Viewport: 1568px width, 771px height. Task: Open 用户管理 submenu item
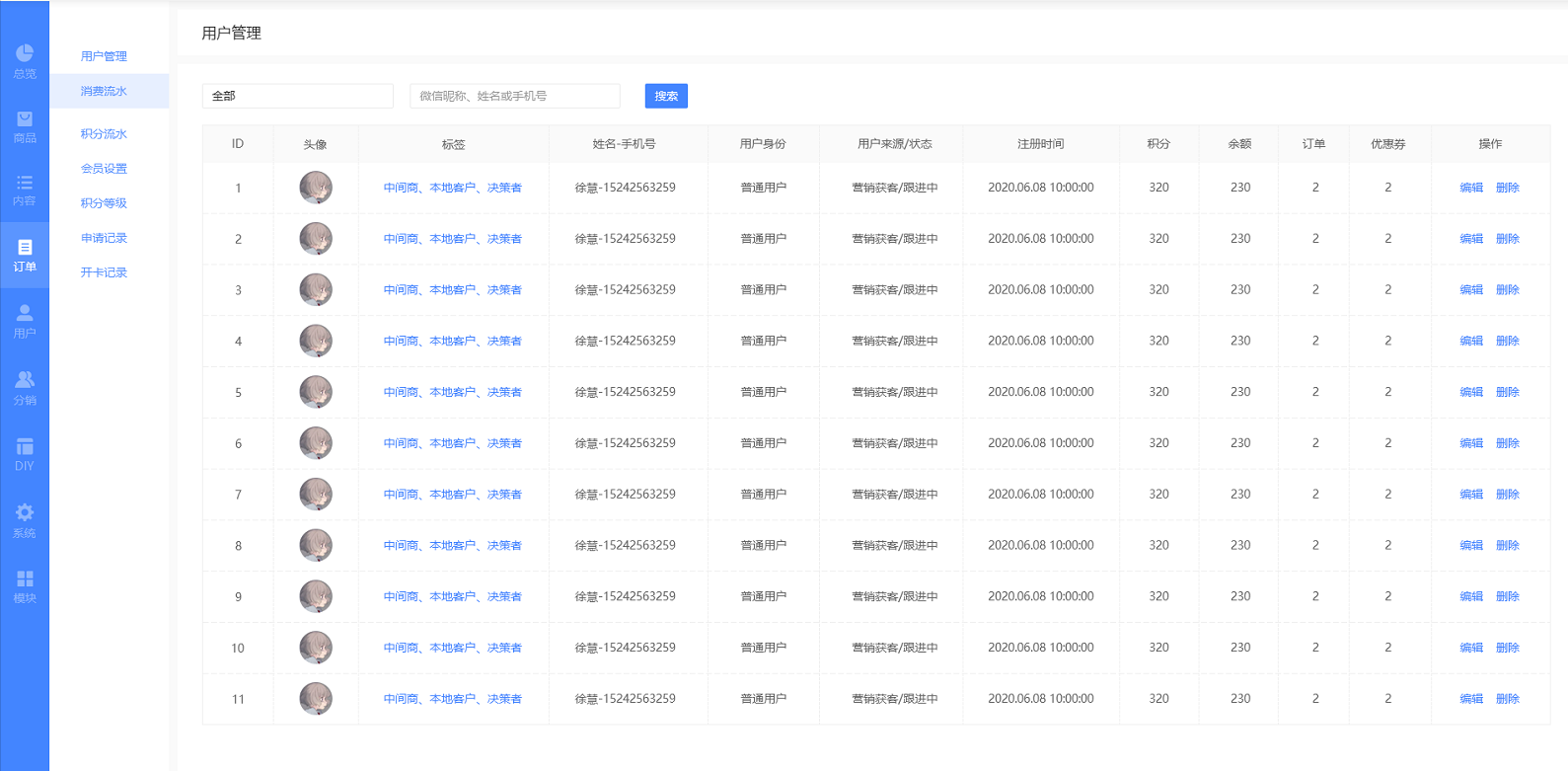(104, 56)
